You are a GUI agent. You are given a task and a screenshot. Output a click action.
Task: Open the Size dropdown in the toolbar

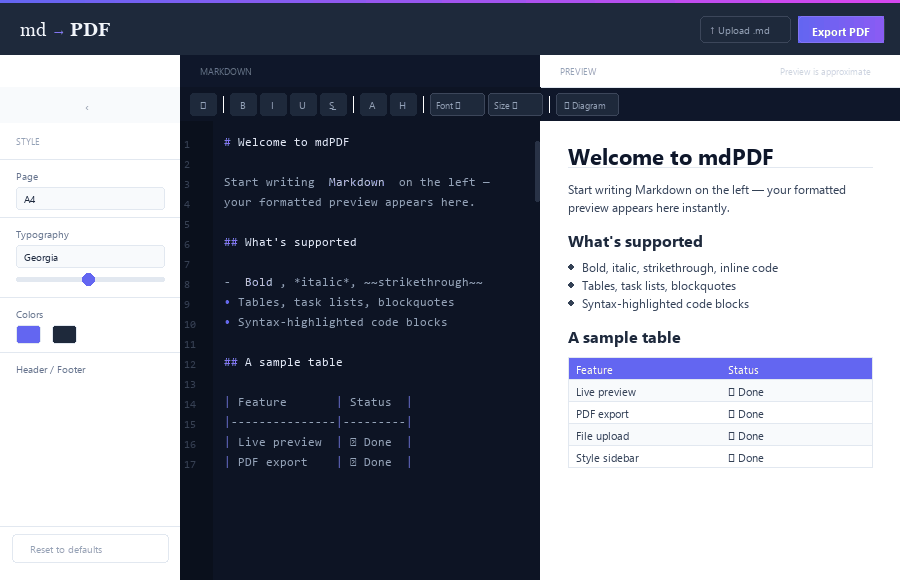(x=514, y=104)
